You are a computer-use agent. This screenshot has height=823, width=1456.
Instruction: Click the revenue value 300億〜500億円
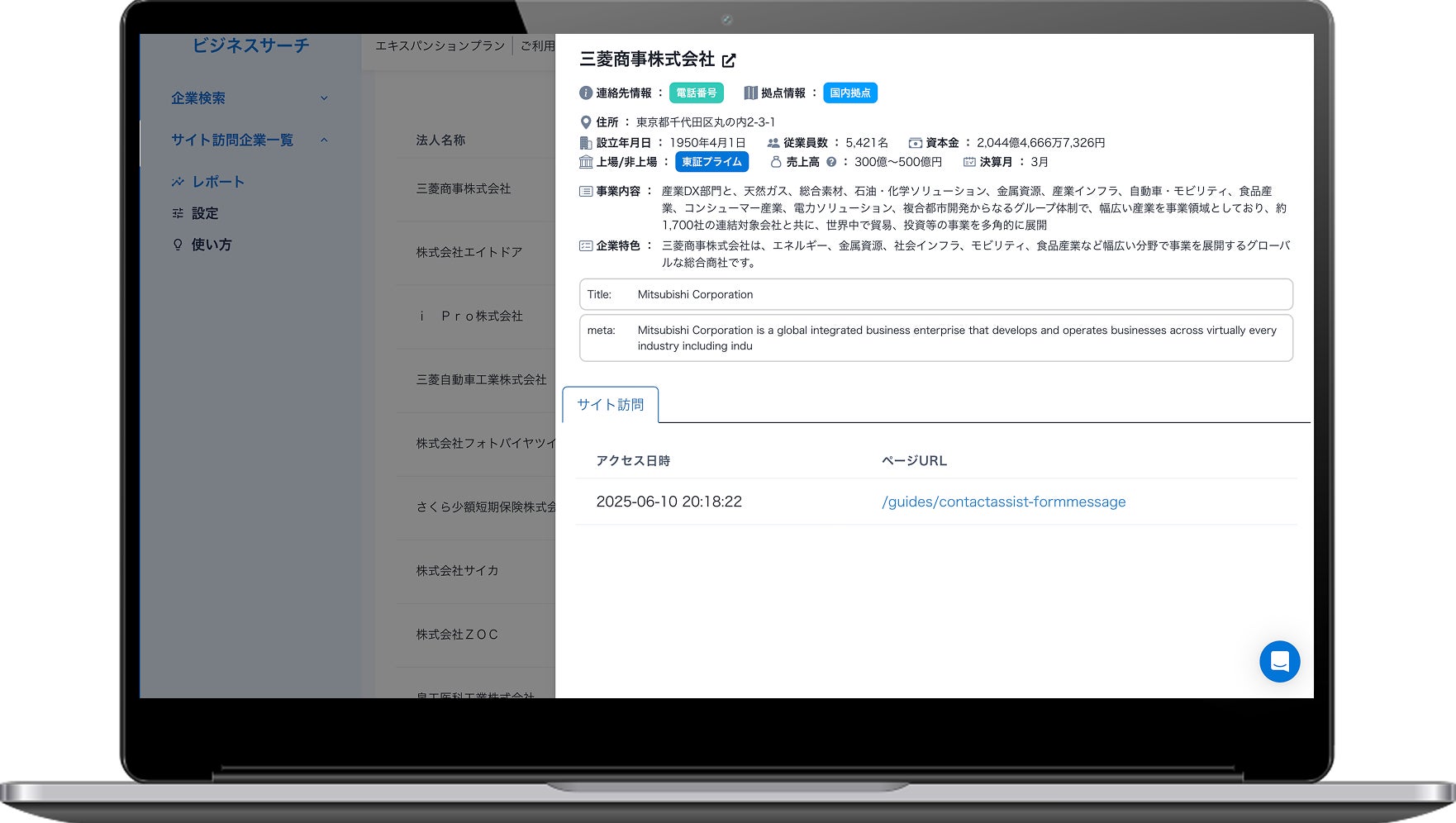coord(898,162)
